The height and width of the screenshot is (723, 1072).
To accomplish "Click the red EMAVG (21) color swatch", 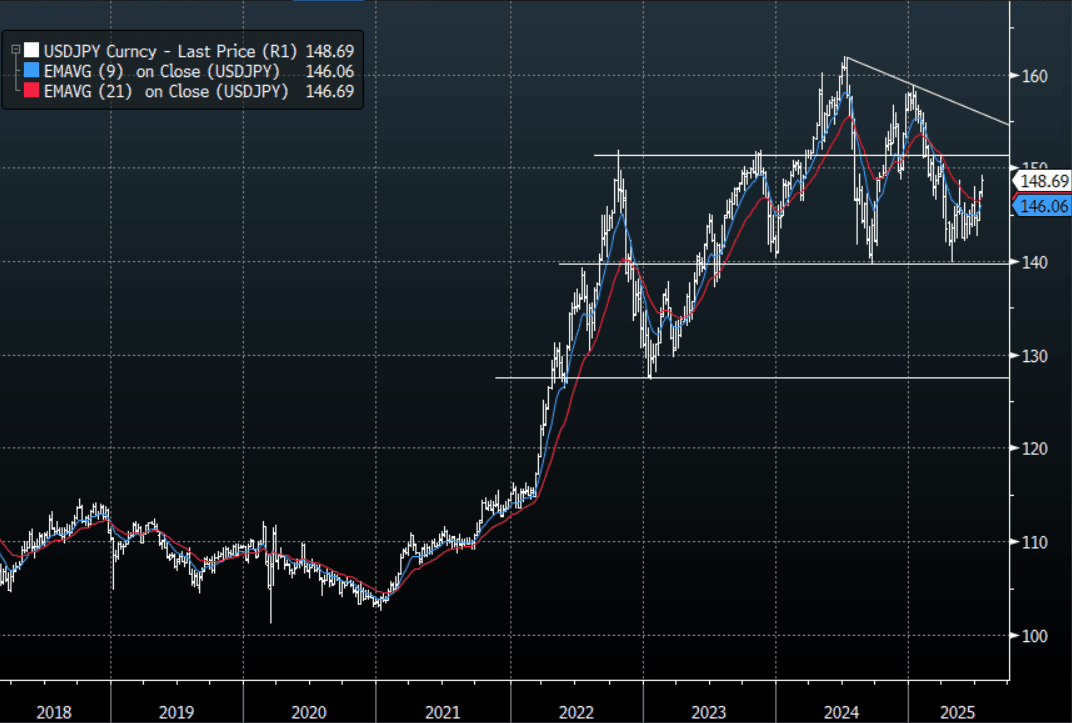I will pos(32,92).
